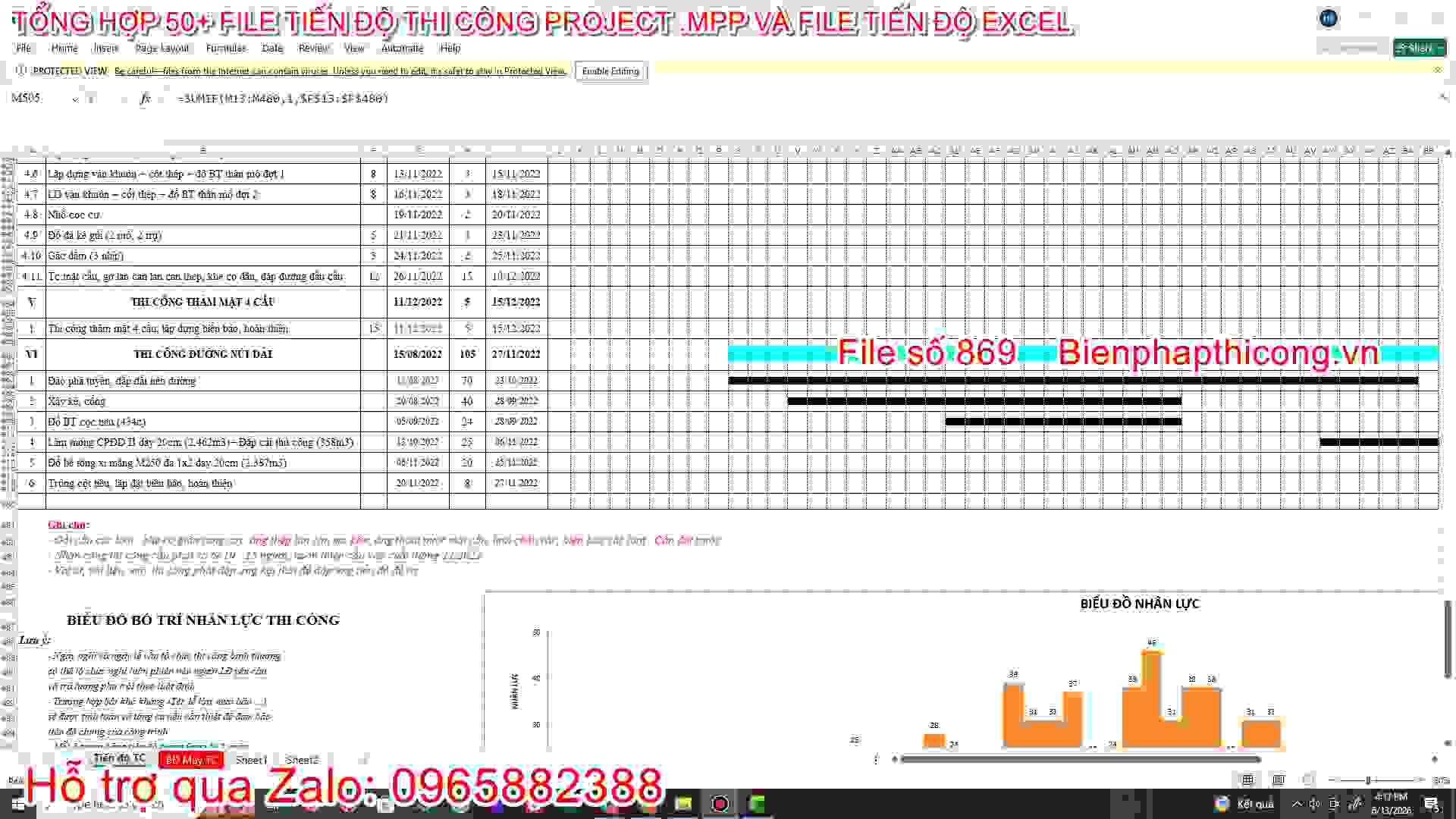Select the red BĐ Máy TC sheet tab
Image resolution: width=1456 pixels, height=819 pixels.
tap(191, 760)
